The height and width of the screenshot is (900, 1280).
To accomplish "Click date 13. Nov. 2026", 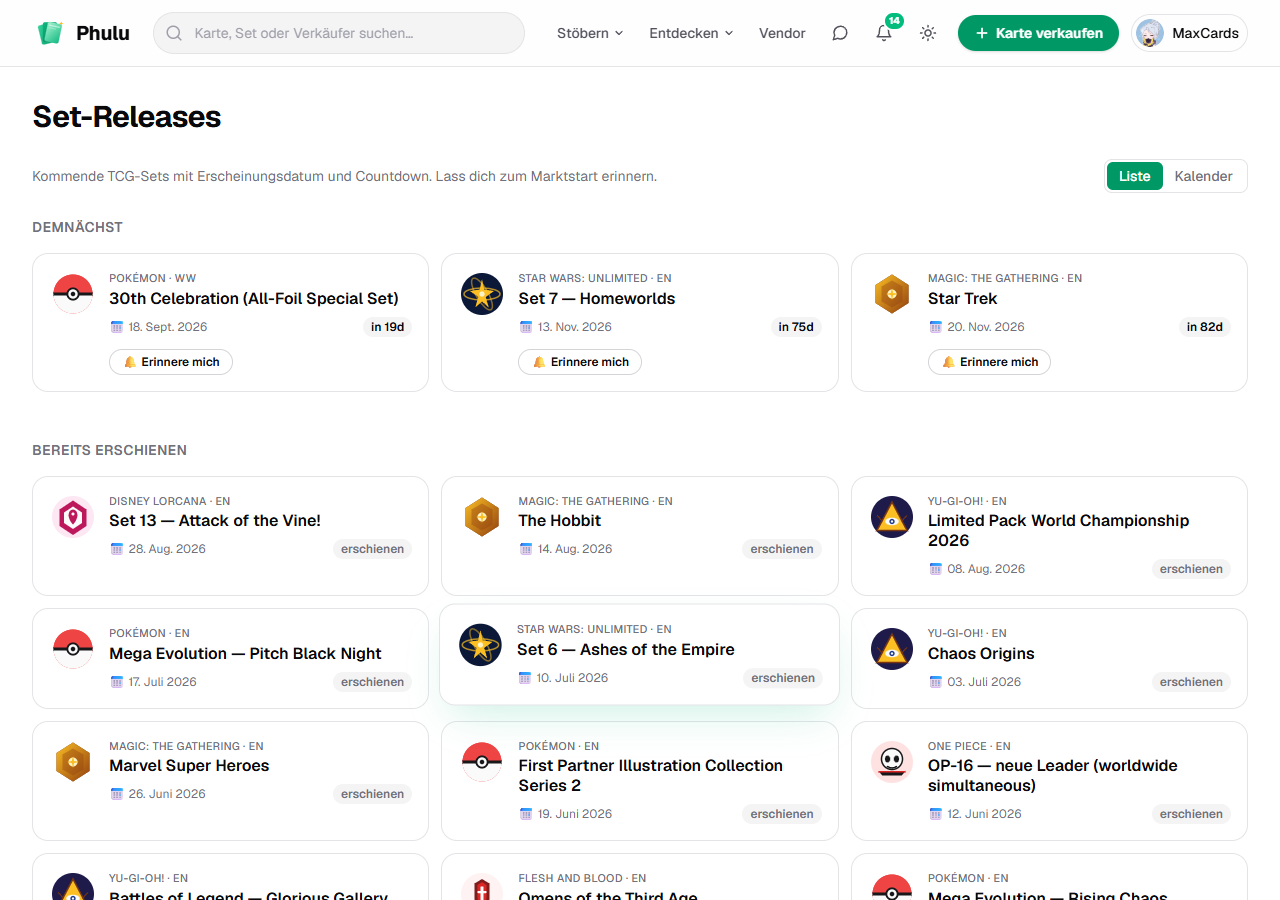I will pyautogui.click(x=575, y=327).
